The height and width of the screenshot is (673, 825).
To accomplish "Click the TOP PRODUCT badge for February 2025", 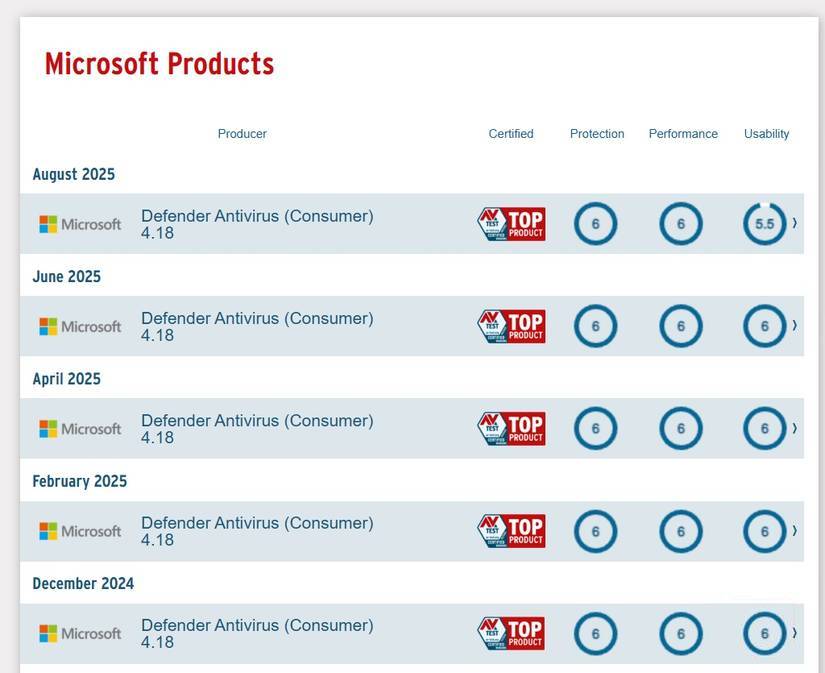I will pos(511,530).
